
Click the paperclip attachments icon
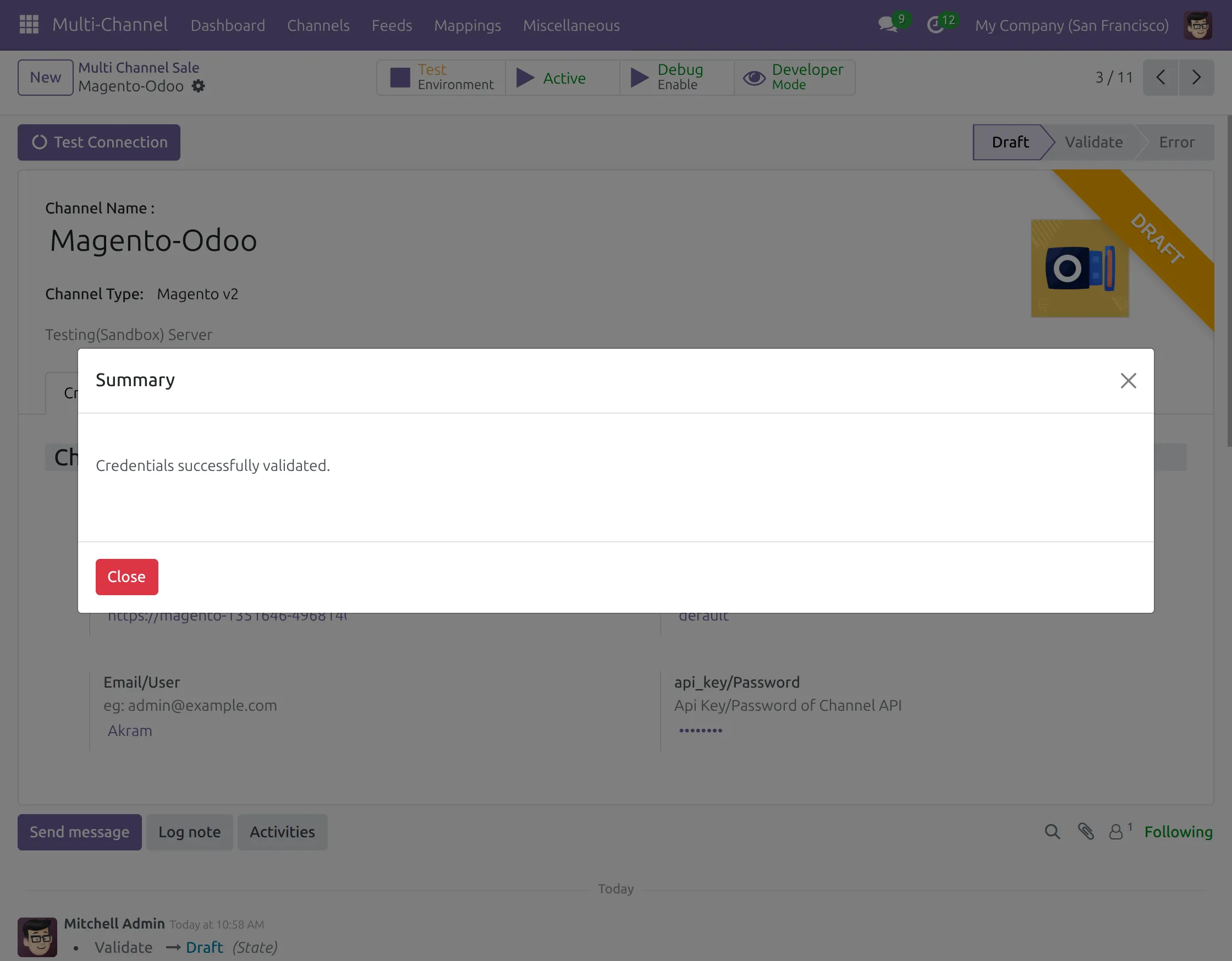pos(1085,832)
